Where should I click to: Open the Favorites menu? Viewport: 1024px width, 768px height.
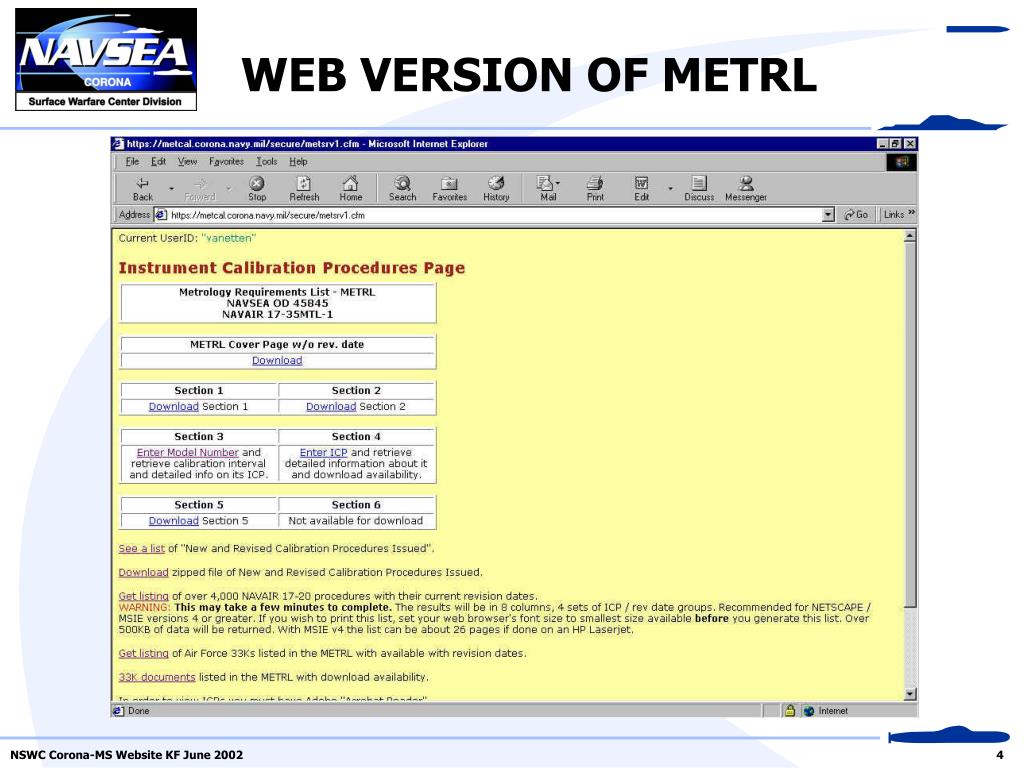coord(226,161)
